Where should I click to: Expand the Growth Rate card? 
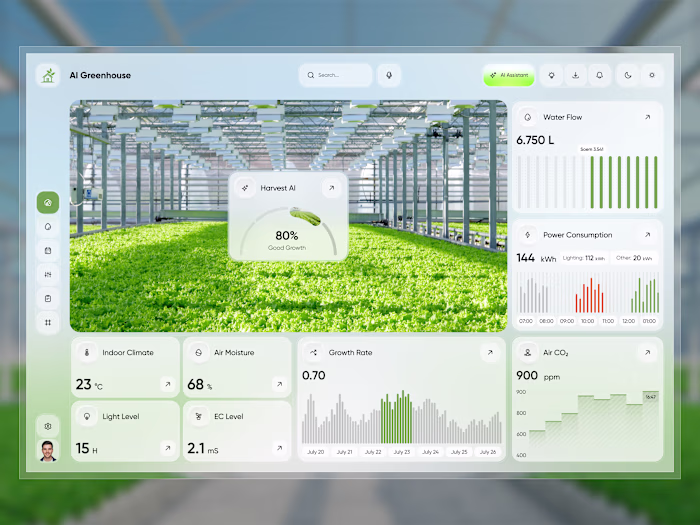490,353
